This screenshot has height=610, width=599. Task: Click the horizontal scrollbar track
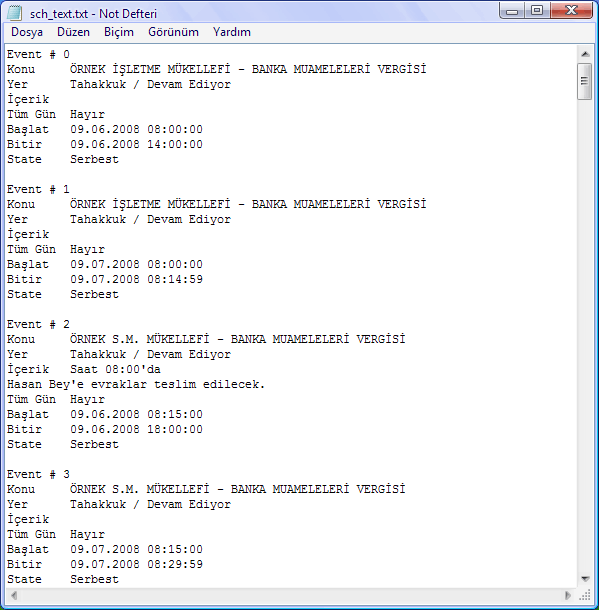[x=291, y=595]
